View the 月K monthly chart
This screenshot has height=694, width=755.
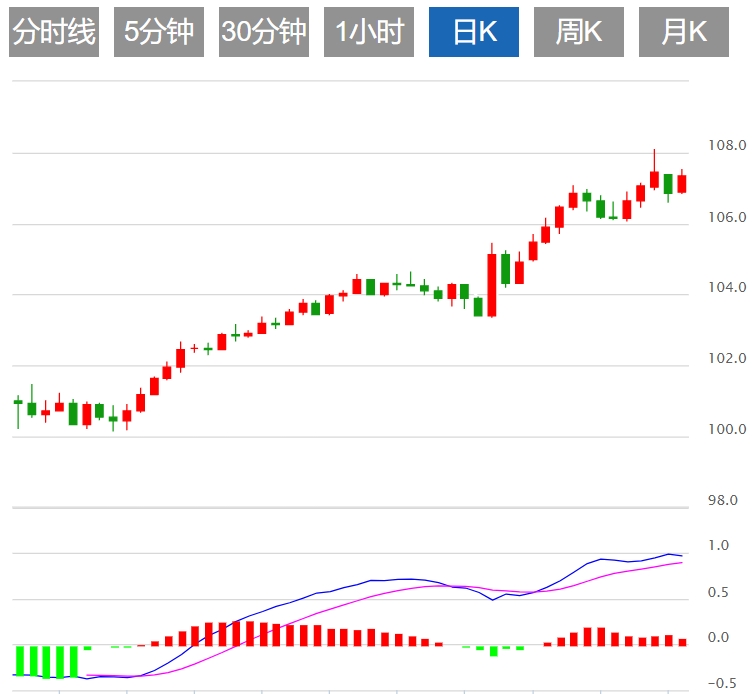tap(684, 32)
